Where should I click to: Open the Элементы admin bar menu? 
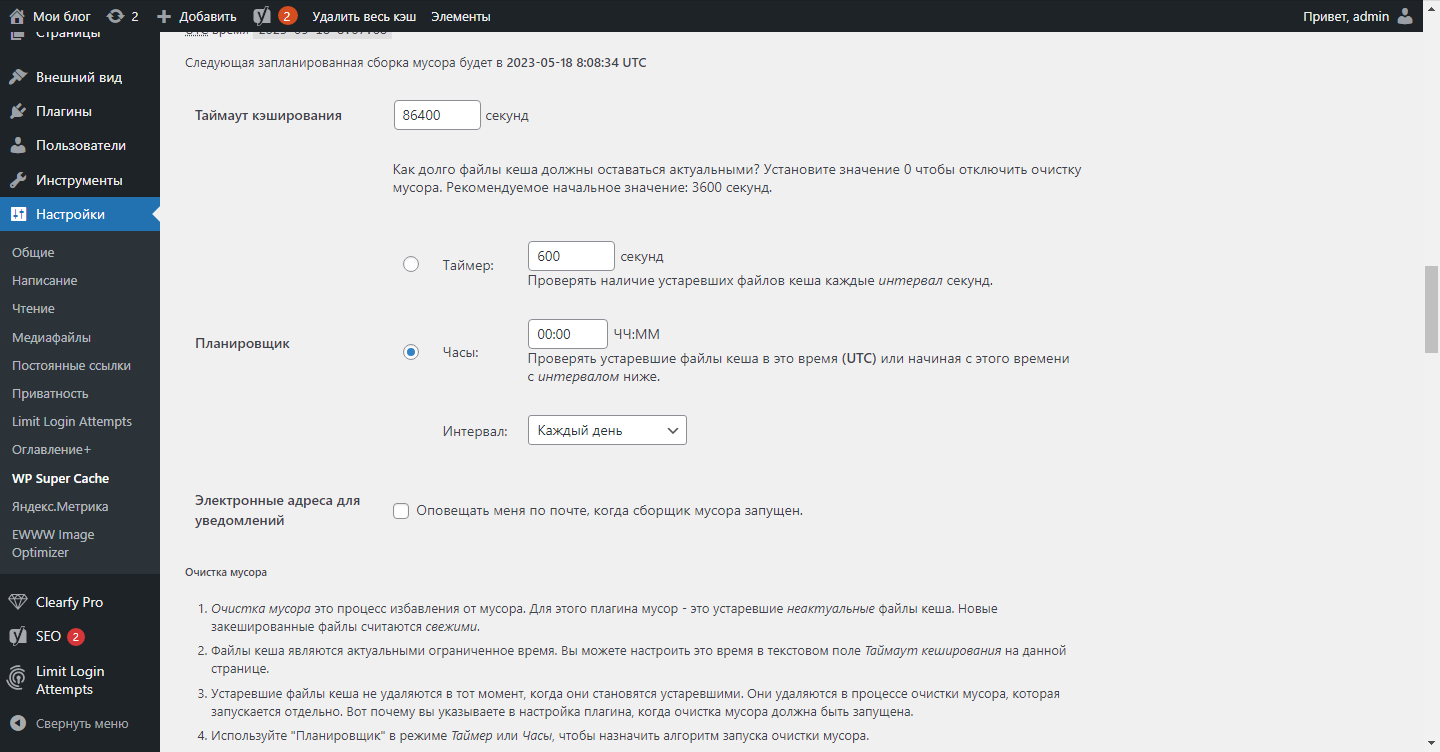coord(460,16)
